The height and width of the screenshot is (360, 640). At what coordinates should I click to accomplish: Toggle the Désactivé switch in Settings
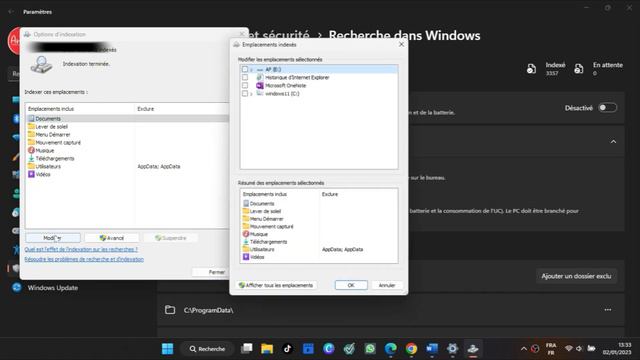click(607, 108)
